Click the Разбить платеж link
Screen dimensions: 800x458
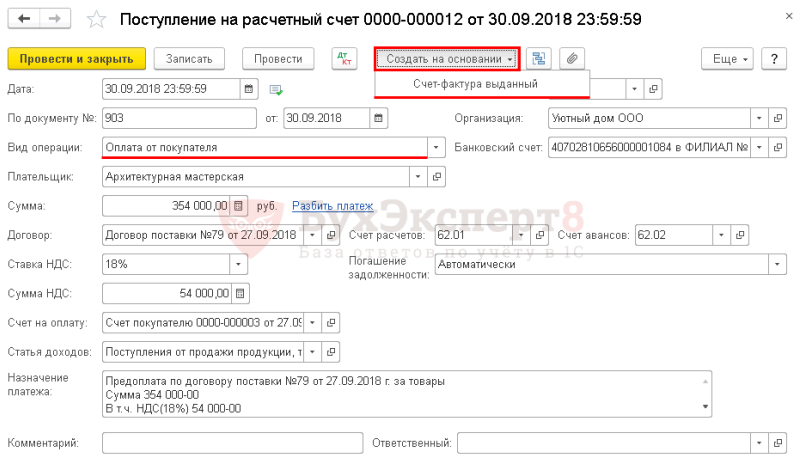pyautogui.click(x=333, y=206)
